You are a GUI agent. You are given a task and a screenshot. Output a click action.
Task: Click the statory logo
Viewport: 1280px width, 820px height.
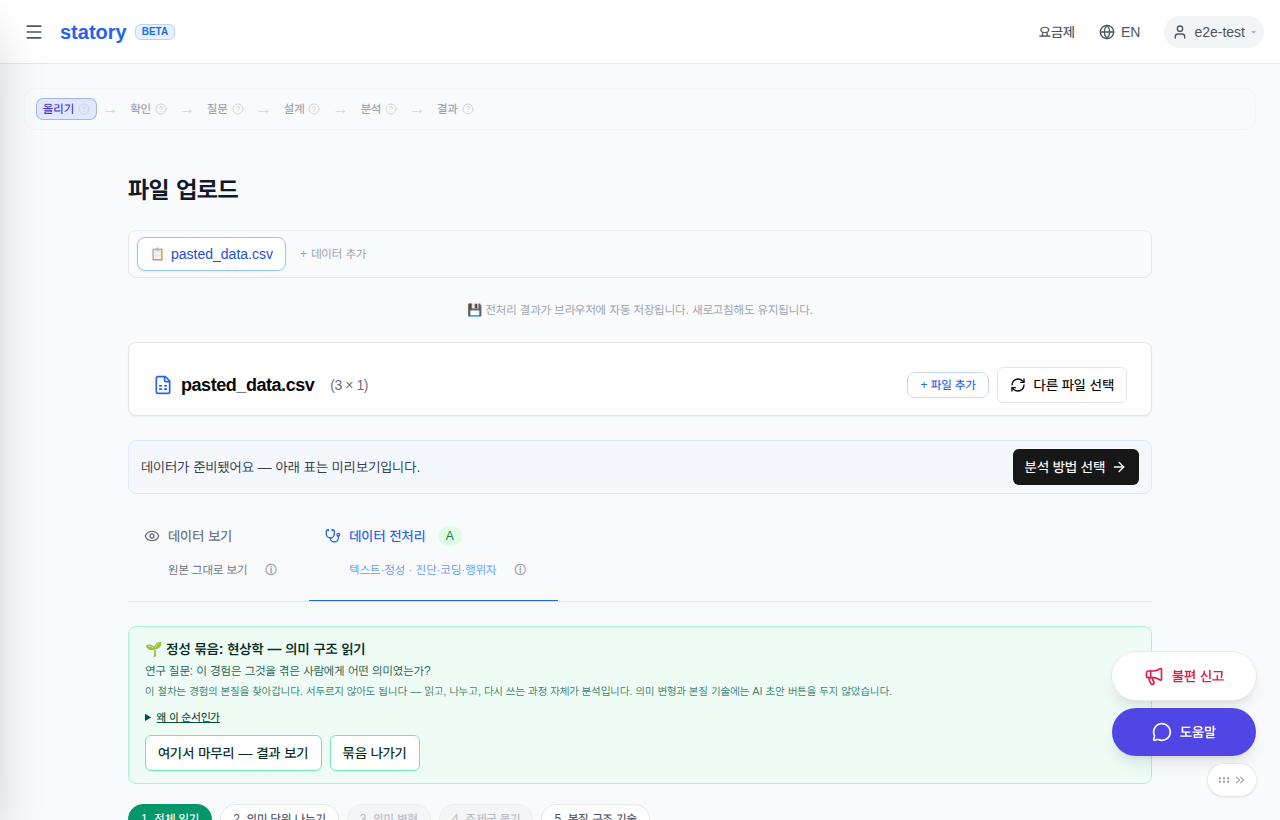[93, 32]
